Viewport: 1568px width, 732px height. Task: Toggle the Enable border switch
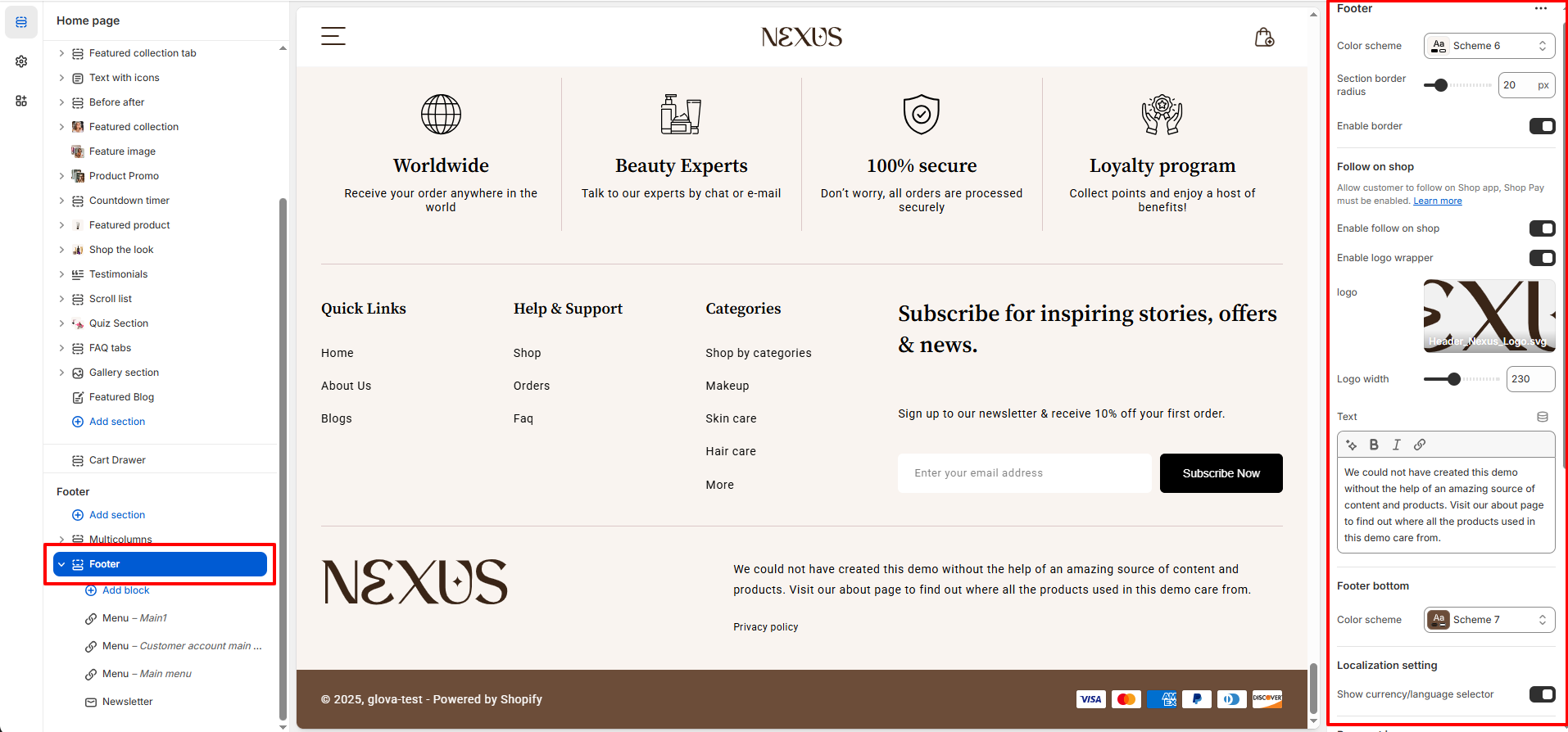pyautogui.click(x=1542, y=126)
